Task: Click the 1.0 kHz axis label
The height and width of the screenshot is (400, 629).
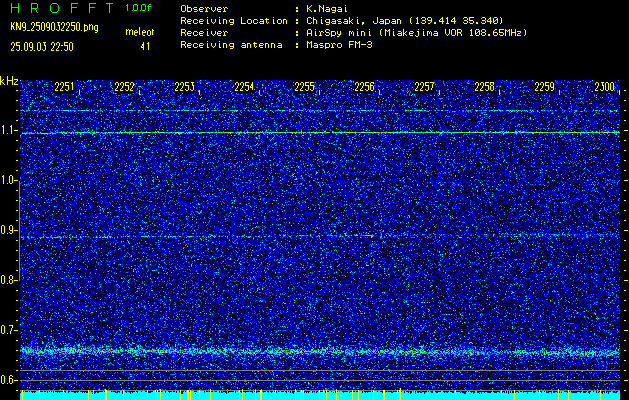Action: click(7, 181)
